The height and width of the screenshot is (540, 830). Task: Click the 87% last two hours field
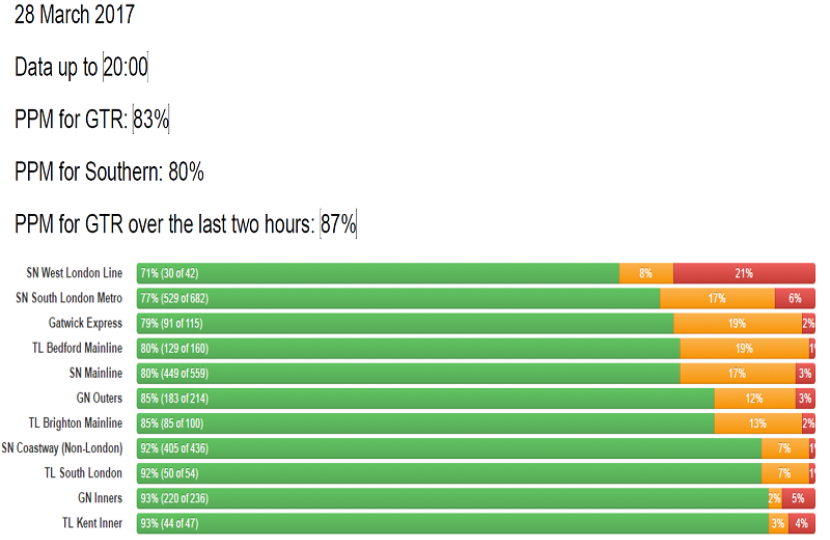(x=338, y=225)
